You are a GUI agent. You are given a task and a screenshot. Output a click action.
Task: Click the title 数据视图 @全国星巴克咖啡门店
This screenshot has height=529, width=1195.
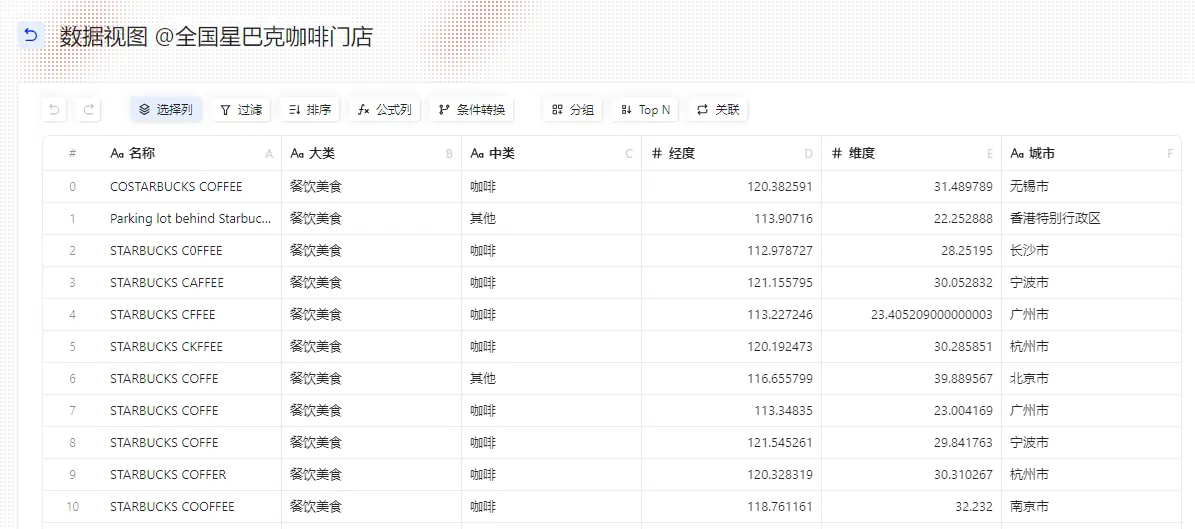[x=216, y=37]
